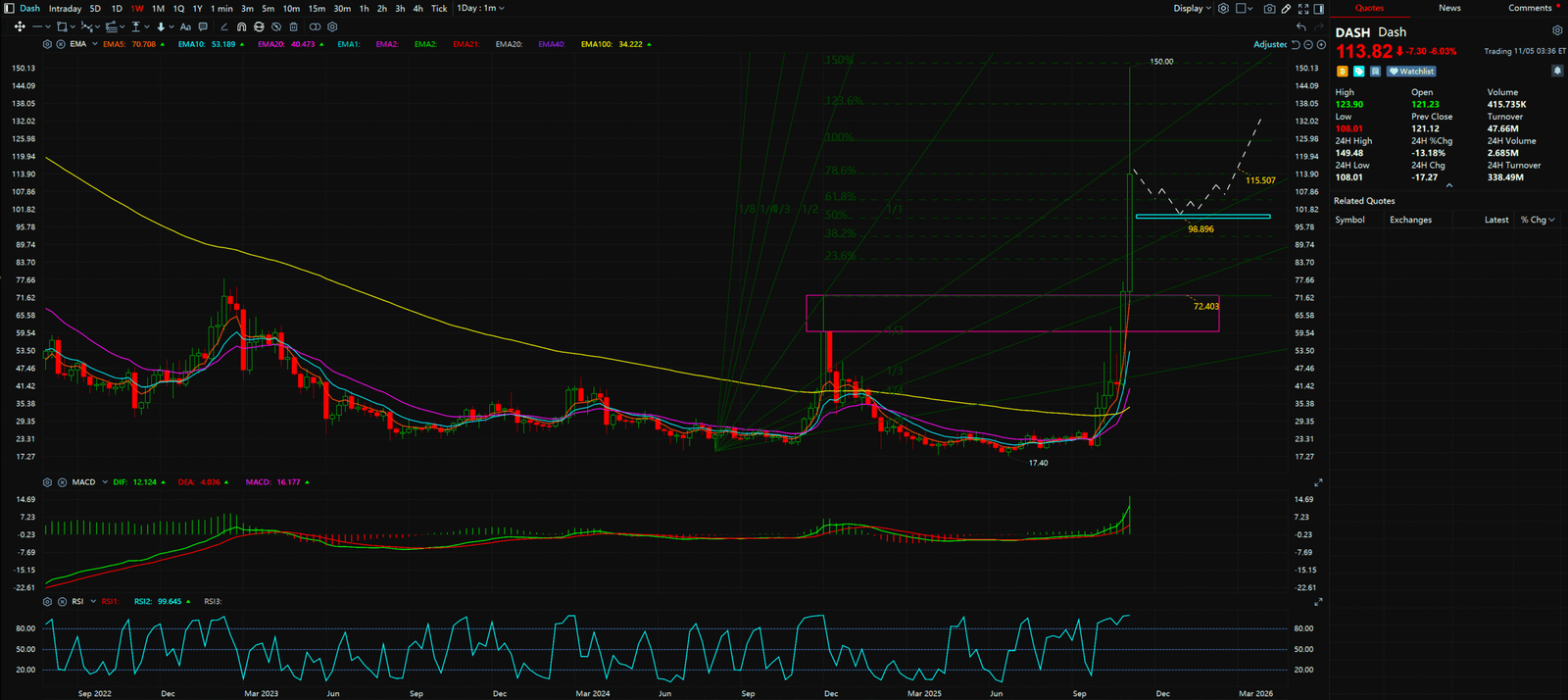Toggle hide all drawings eye icon
Viewport: 1568px width, 700px height.
point(276,27)
